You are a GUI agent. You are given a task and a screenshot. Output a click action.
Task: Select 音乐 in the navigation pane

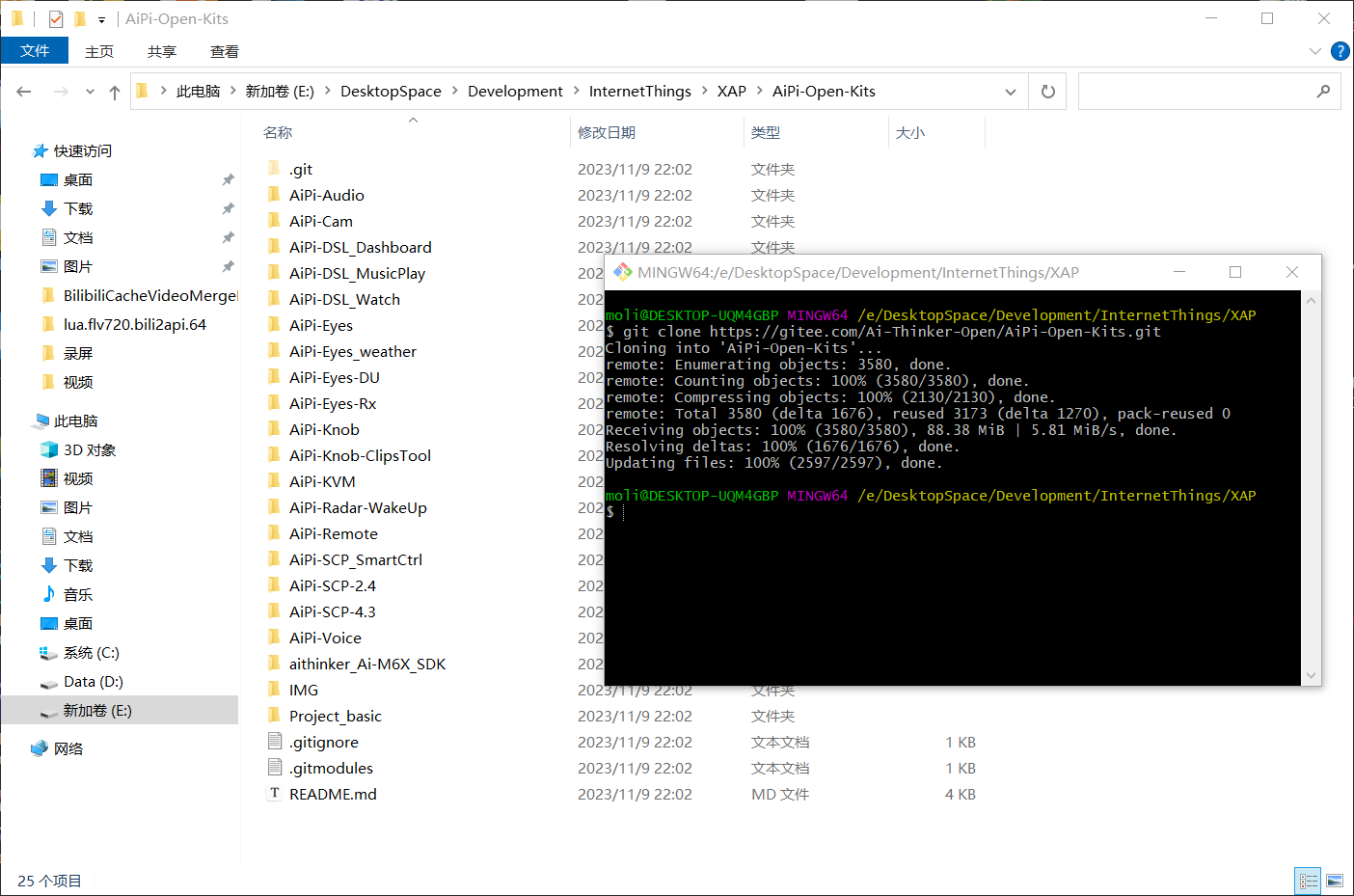click(x=78, y=595)
